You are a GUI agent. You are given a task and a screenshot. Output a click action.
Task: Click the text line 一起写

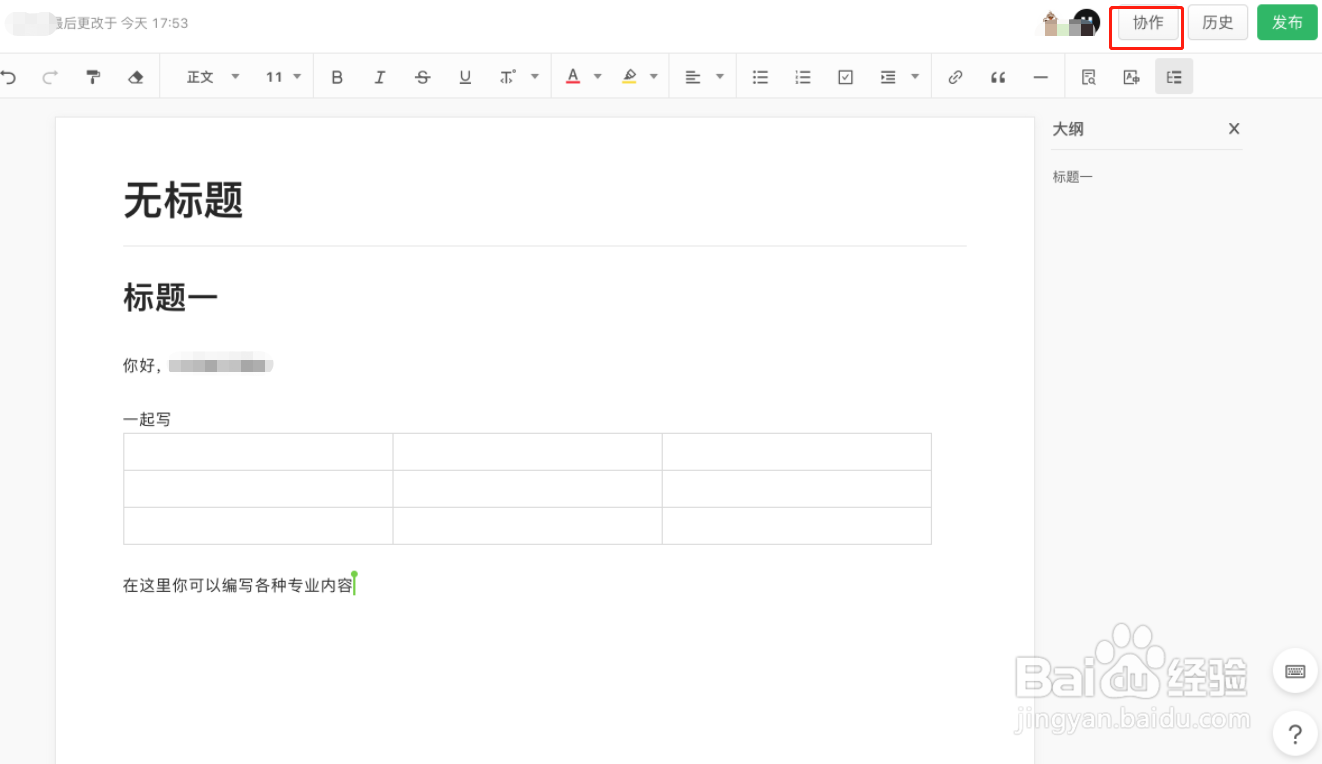147,419
